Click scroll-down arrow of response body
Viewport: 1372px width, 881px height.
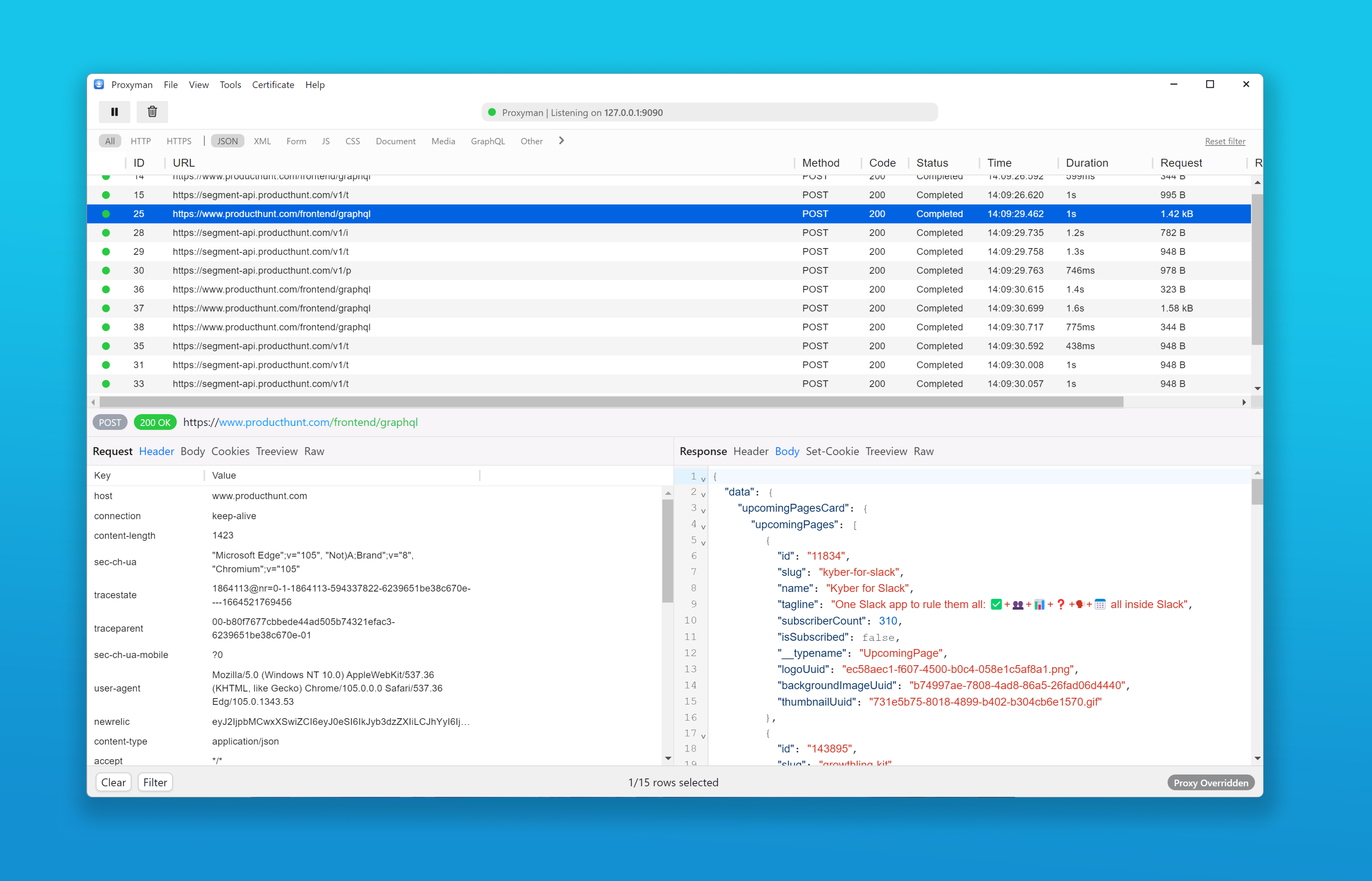[x=1257, y=759]
